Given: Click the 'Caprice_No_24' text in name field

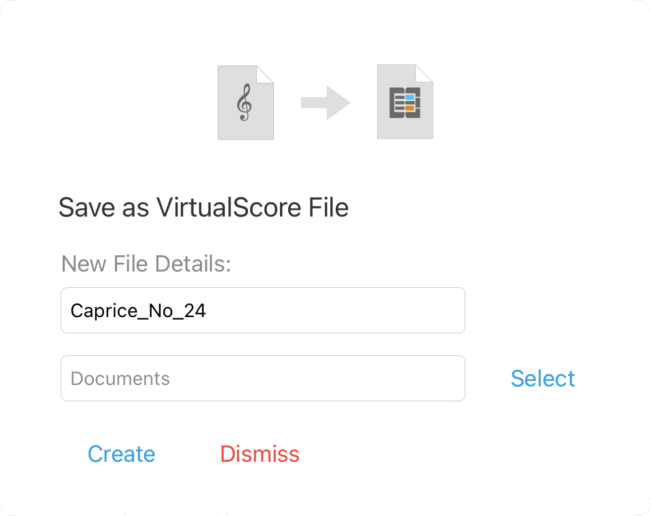Looking at the screenshot, I should point(138,311).
